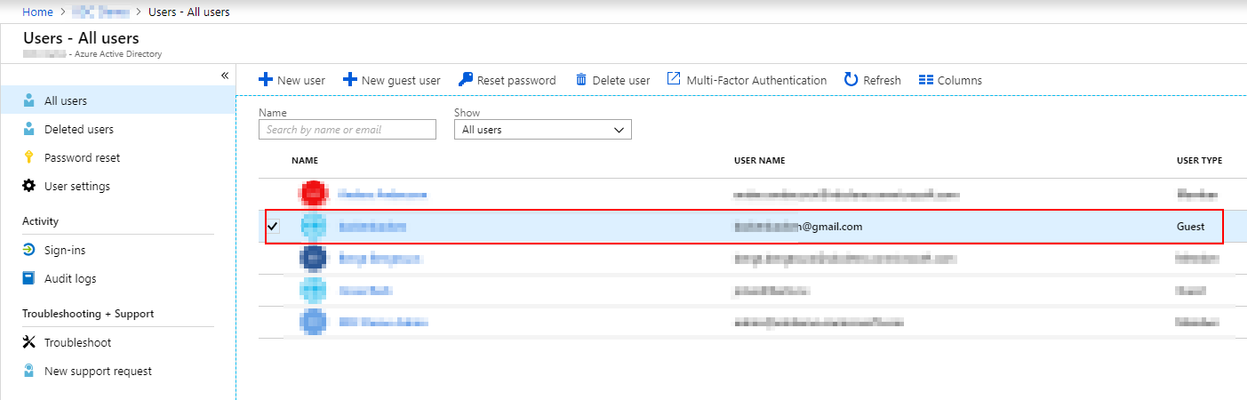Click the New guest user plus icon

tap(349, 80)
